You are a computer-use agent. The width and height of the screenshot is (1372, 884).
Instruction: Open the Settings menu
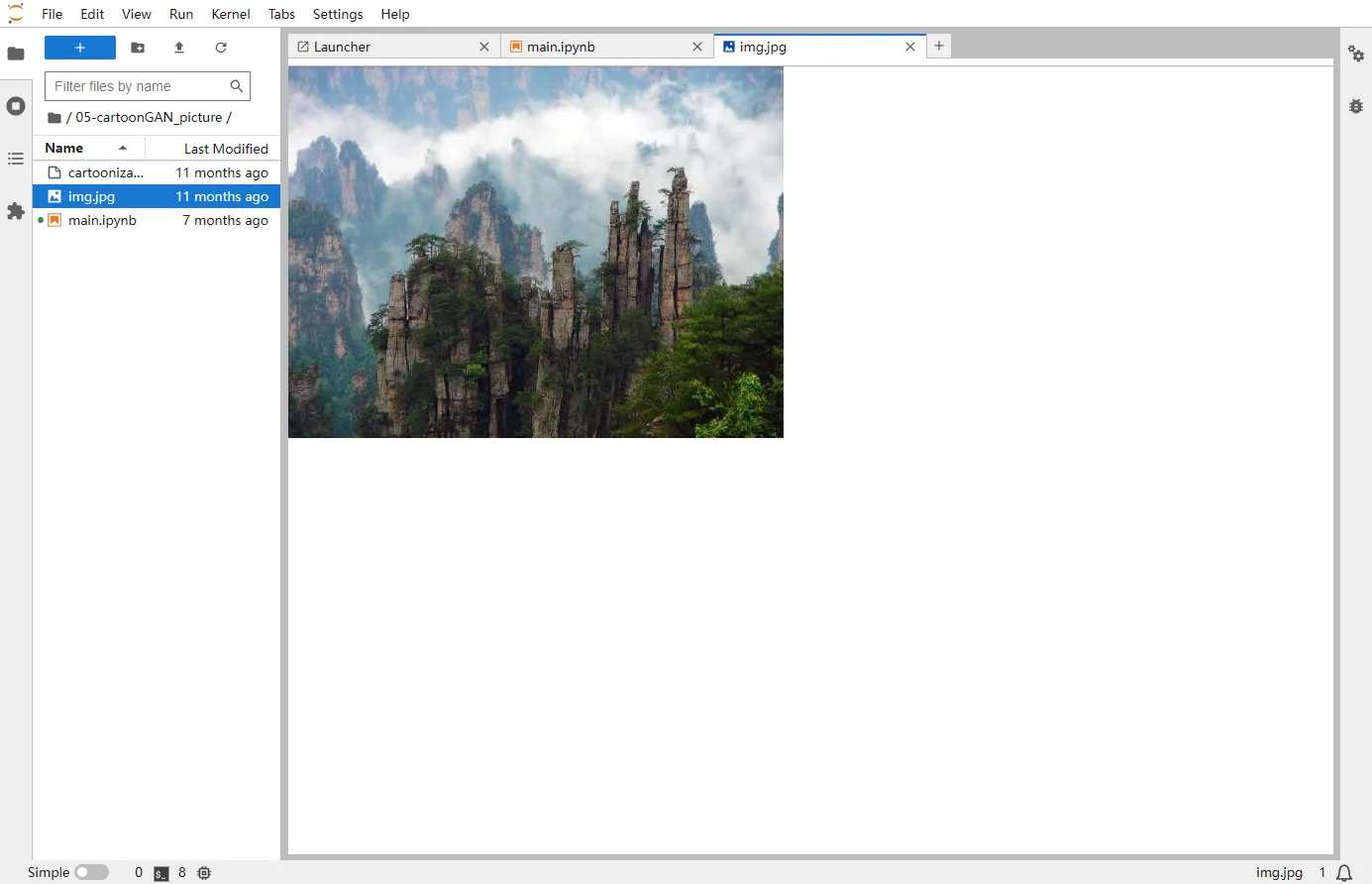point(338,14)
